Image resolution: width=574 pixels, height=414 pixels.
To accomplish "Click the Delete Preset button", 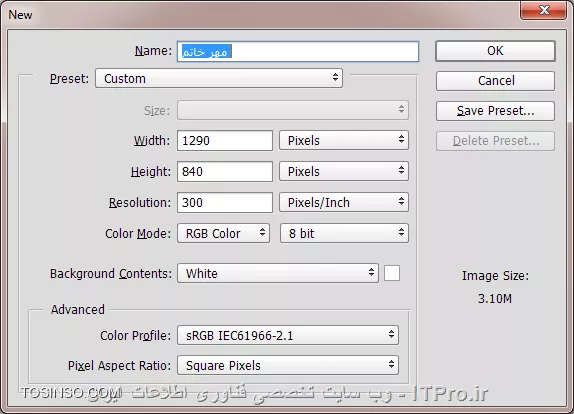I will point(495,141).
